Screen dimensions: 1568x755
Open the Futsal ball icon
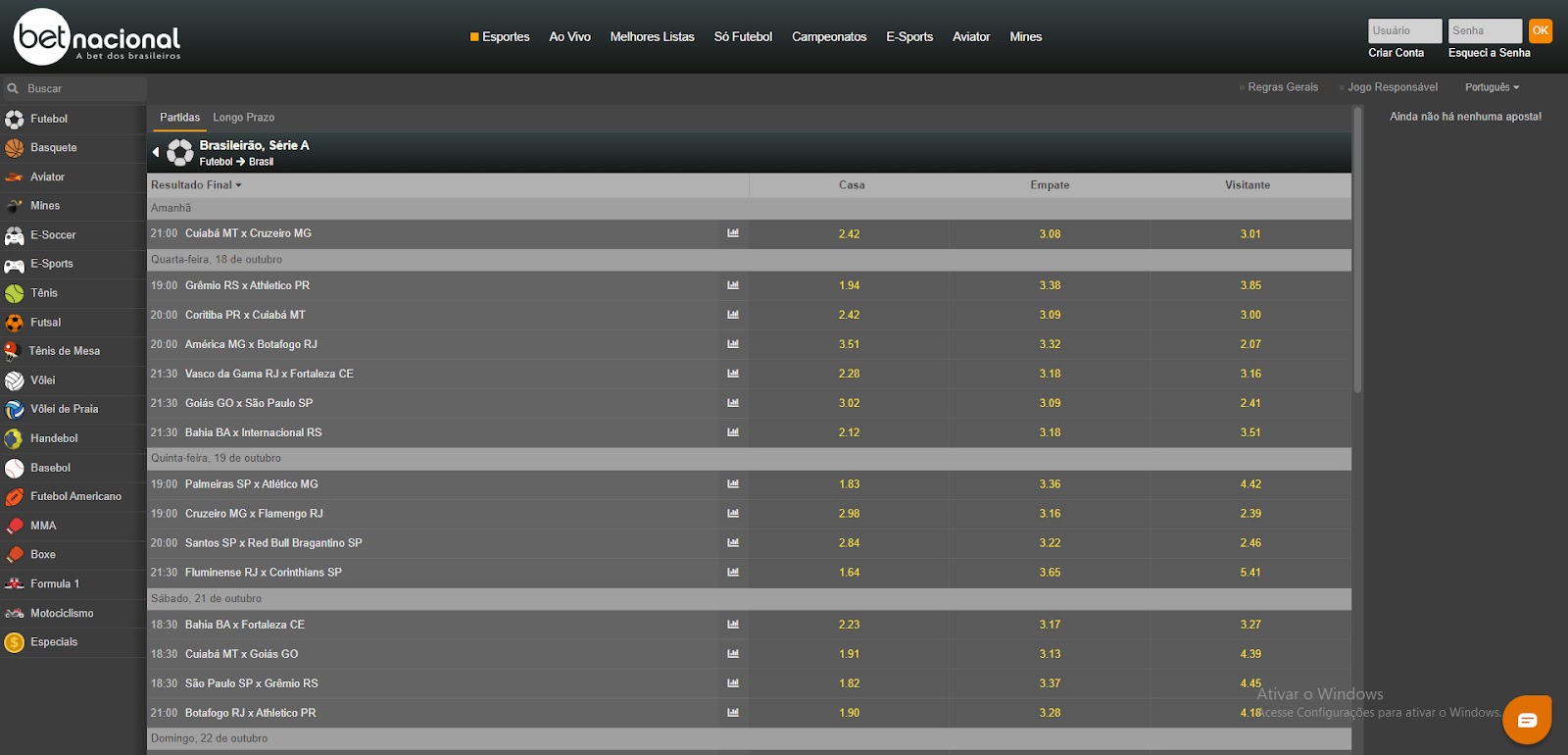pyautogui.click(x=14, y=323)
